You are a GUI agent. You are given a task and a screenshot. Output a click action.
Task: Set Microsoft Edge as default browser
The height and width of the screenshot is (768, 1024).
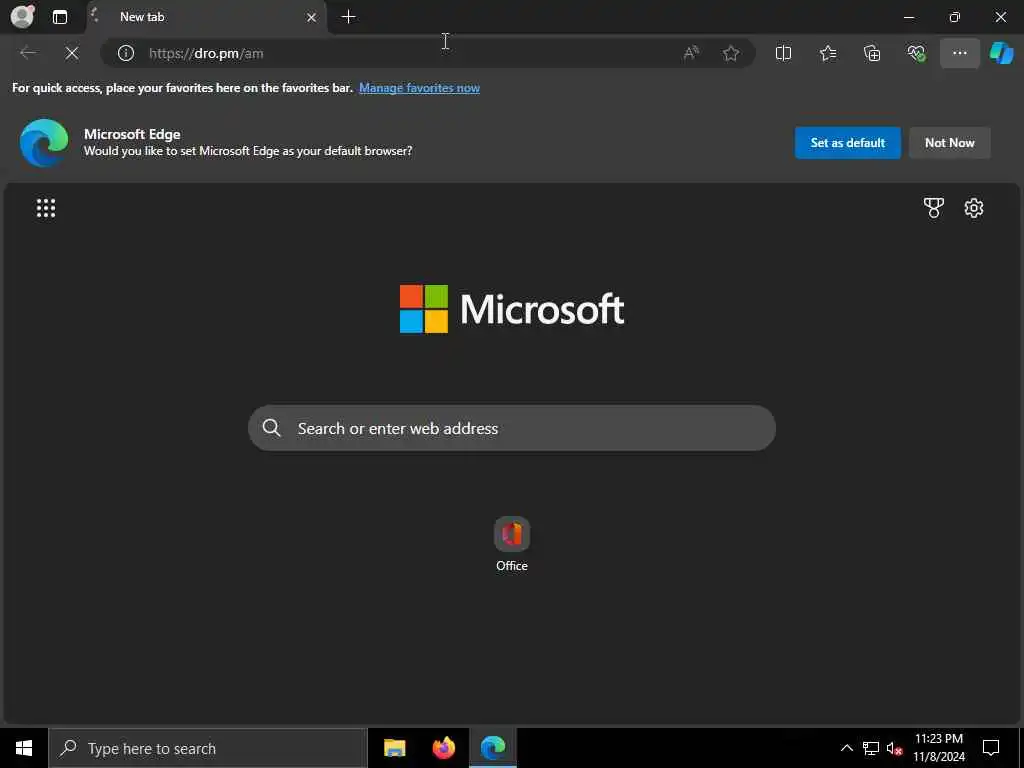(848, 142)
